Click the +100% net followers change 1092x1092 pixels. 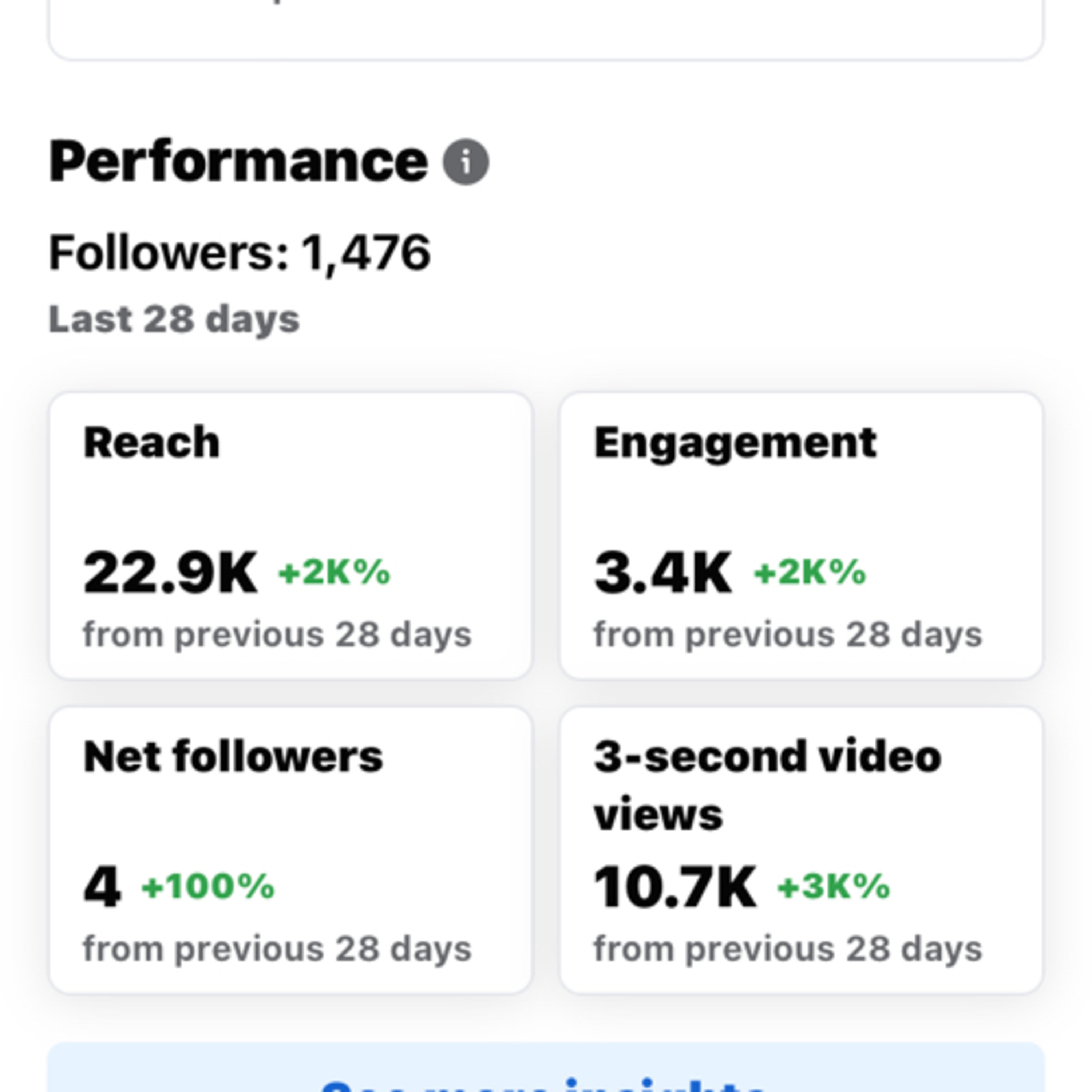208,886
